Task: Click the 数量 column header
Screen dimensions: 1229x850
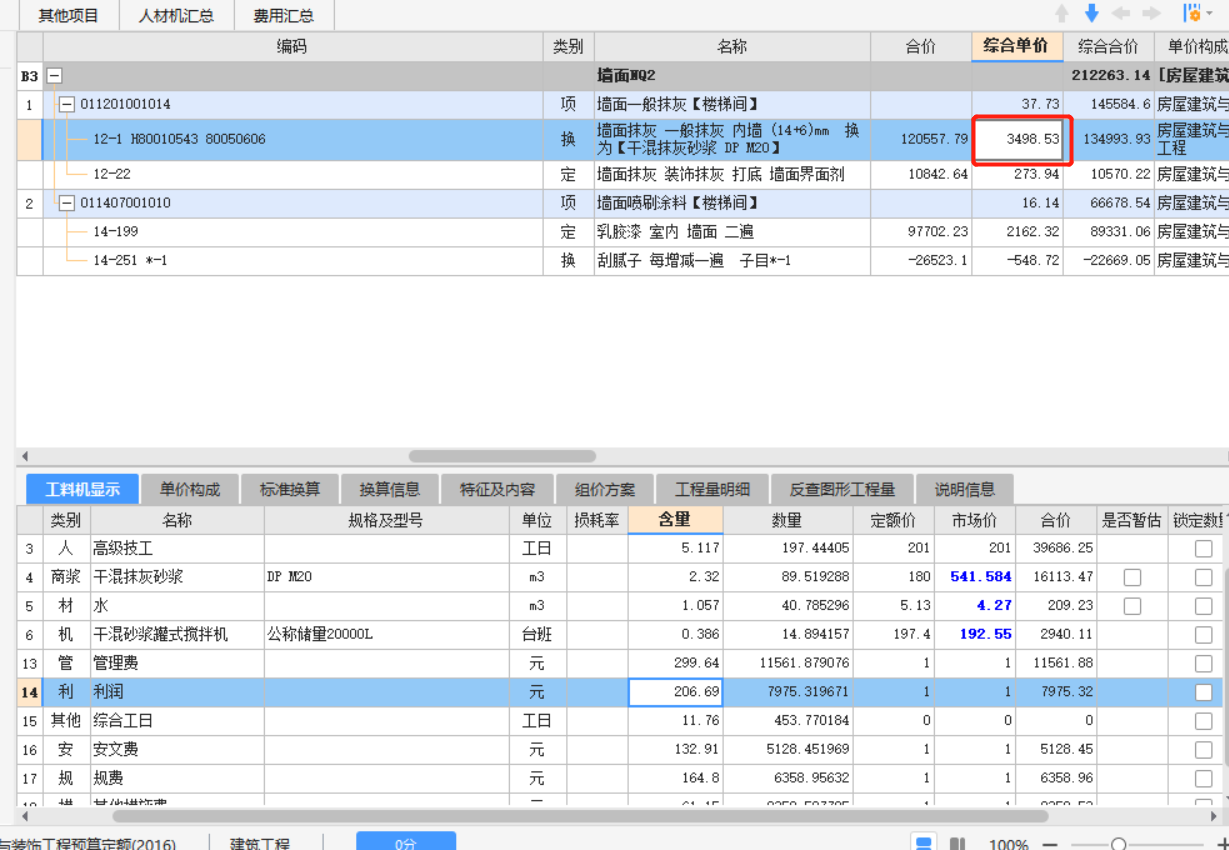Action: (787, 520)
